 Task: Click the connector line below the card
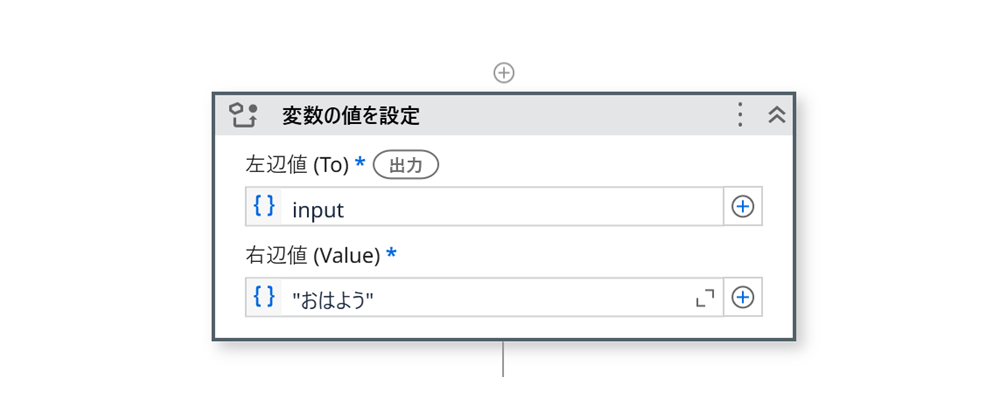click(x=503, y=360)
